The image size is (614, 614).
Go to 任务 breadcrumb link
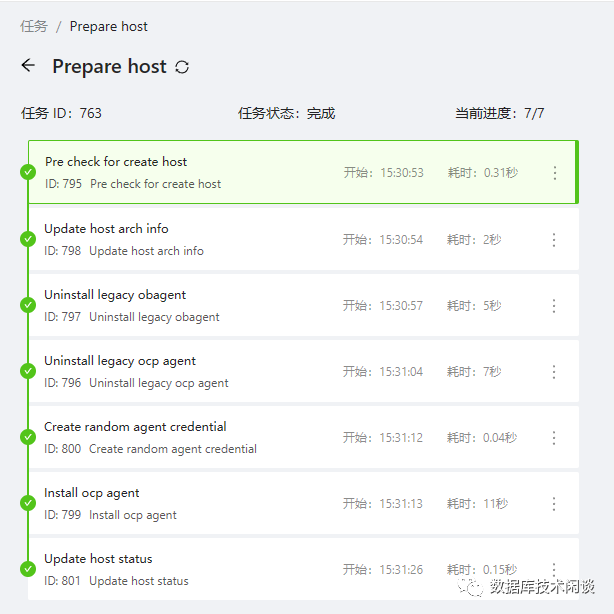click(34, 26)
